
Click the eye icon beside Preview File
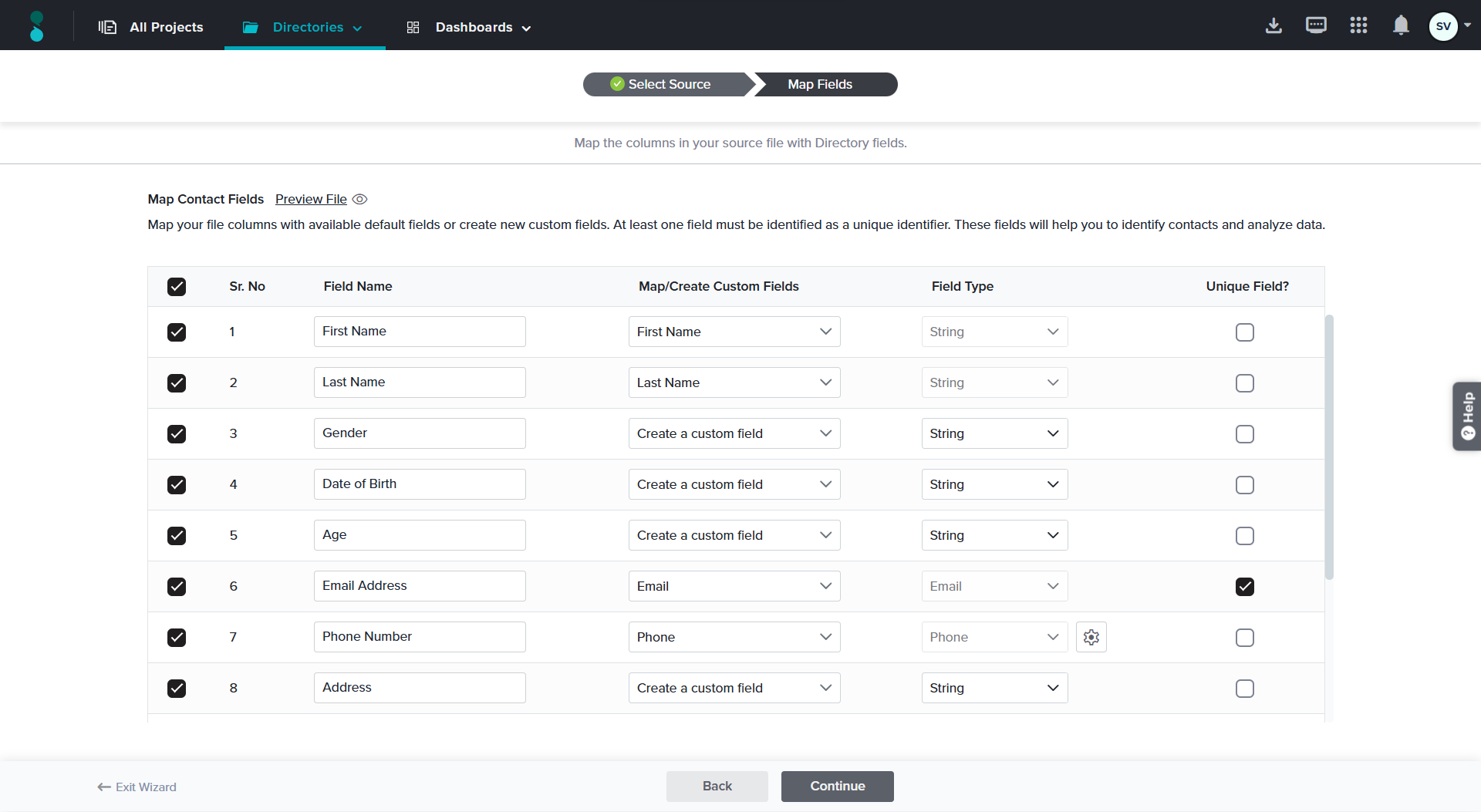pos(359,200)
